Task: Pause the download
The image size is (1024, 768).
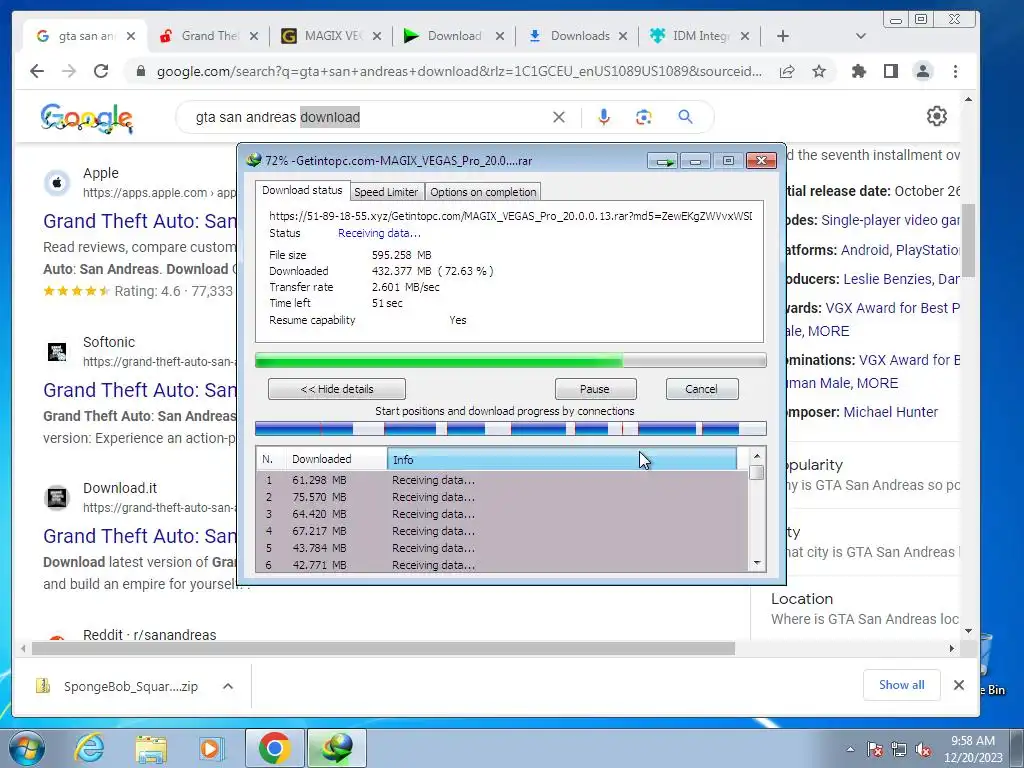Action: 595,389
